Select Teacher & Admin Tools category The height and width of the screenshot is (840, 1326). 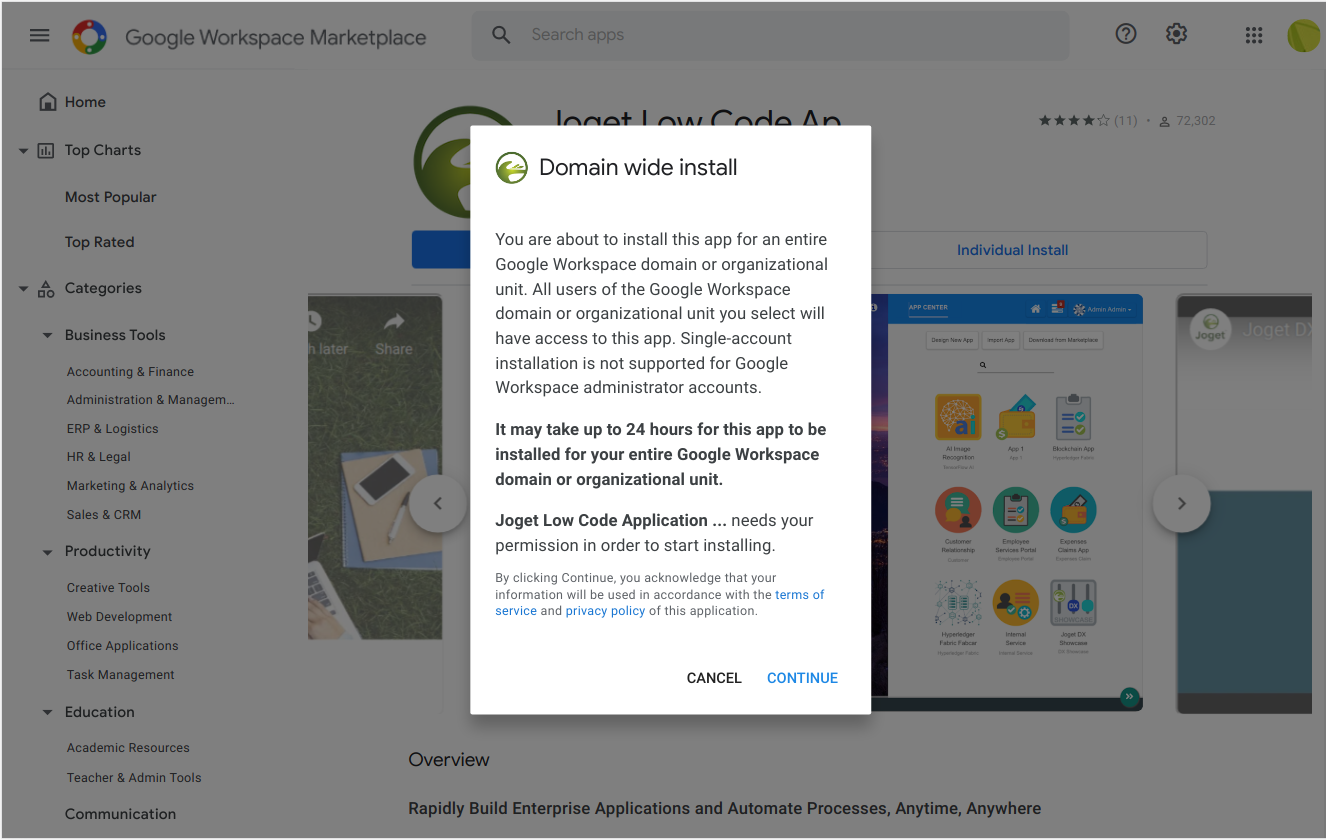pos(134,778)
